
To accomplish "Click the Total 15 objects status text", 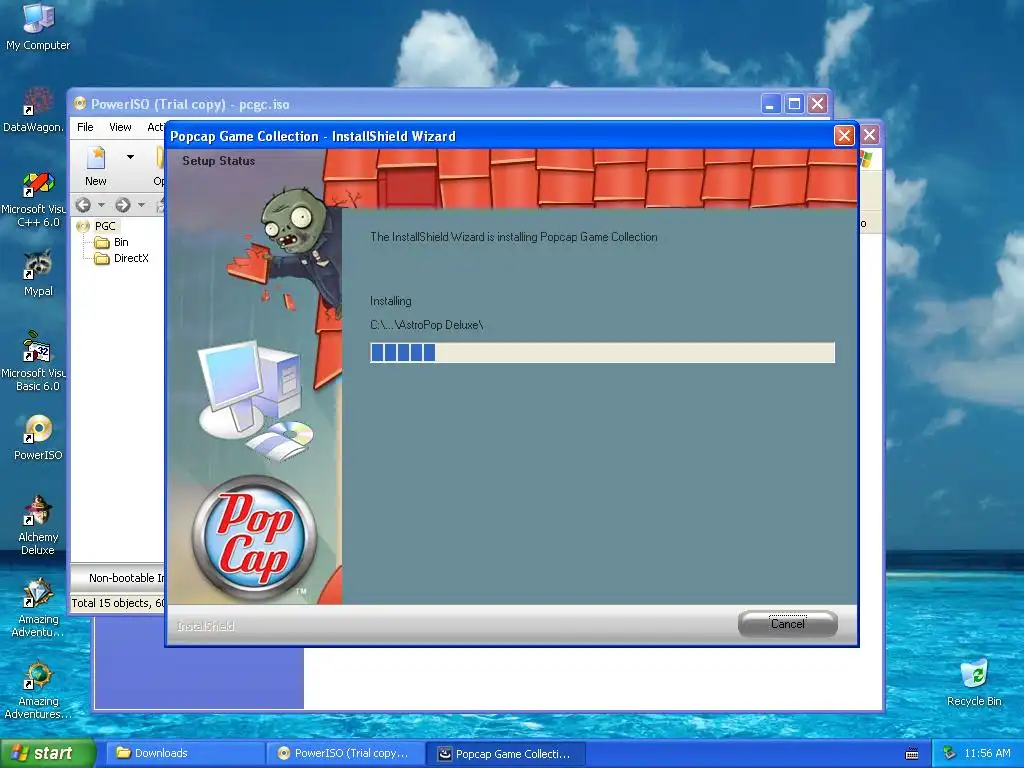I will [118, 603].
